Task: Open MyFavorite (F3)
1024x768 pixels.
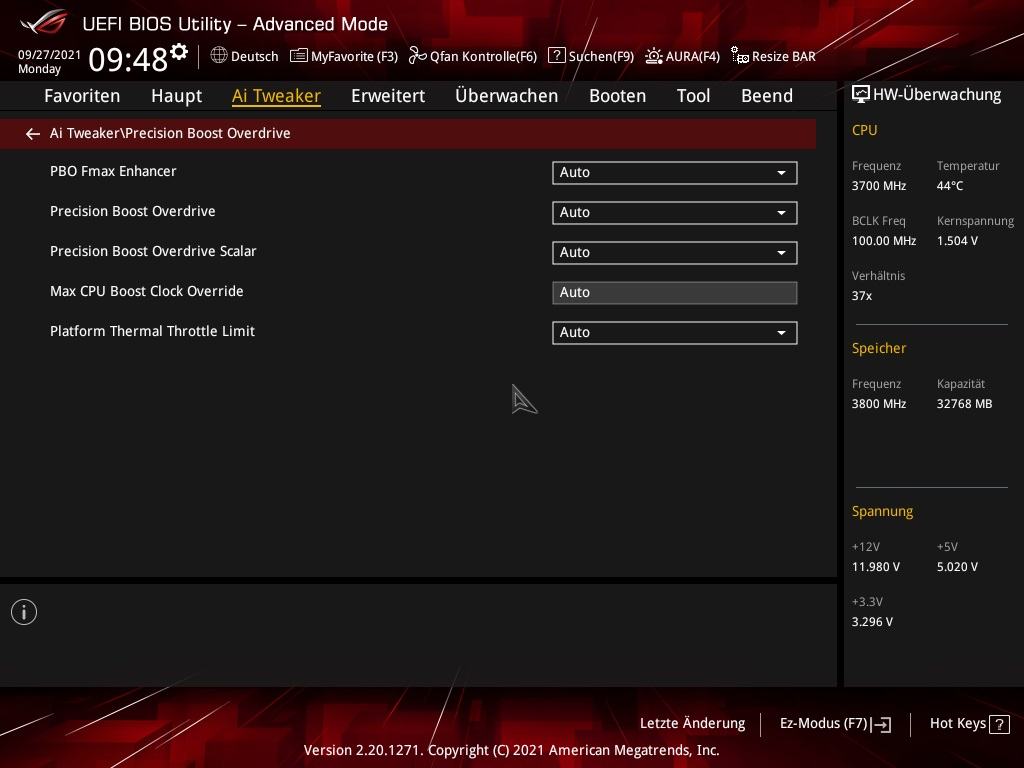Action: tap(344, 56)
